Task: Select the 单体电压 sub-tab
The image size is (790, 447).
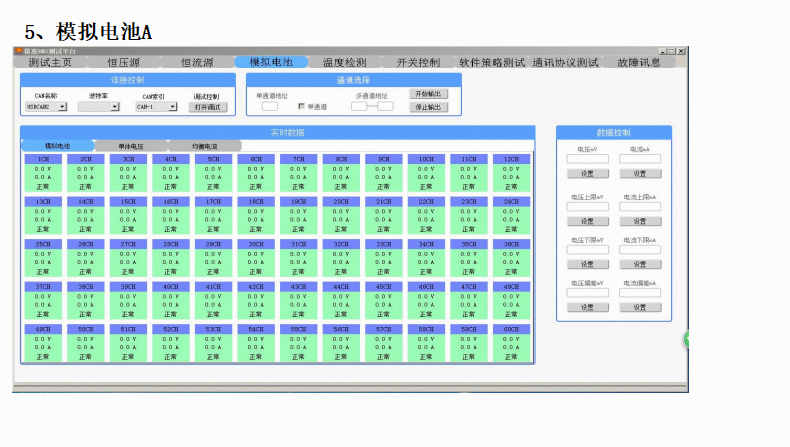Action: point(131,146)
